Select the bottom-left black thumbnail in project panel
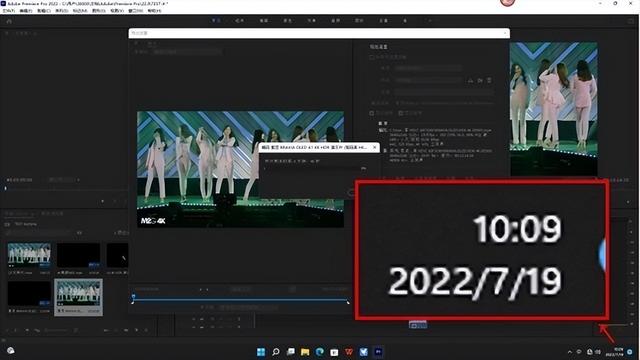The image size is (640, 360). [x=29, y=293]
